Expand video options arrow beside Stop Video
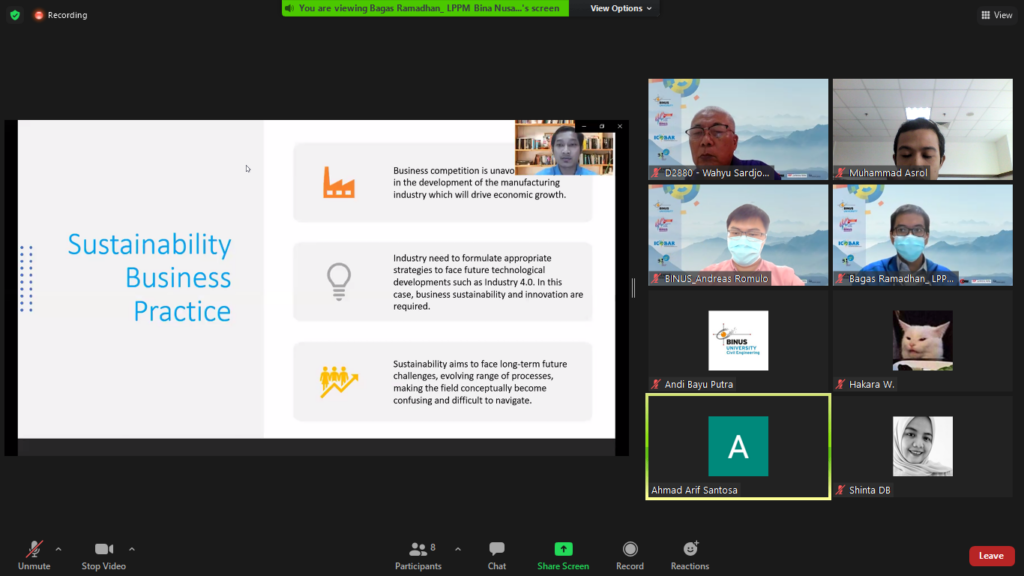 (x=132, y=548)
